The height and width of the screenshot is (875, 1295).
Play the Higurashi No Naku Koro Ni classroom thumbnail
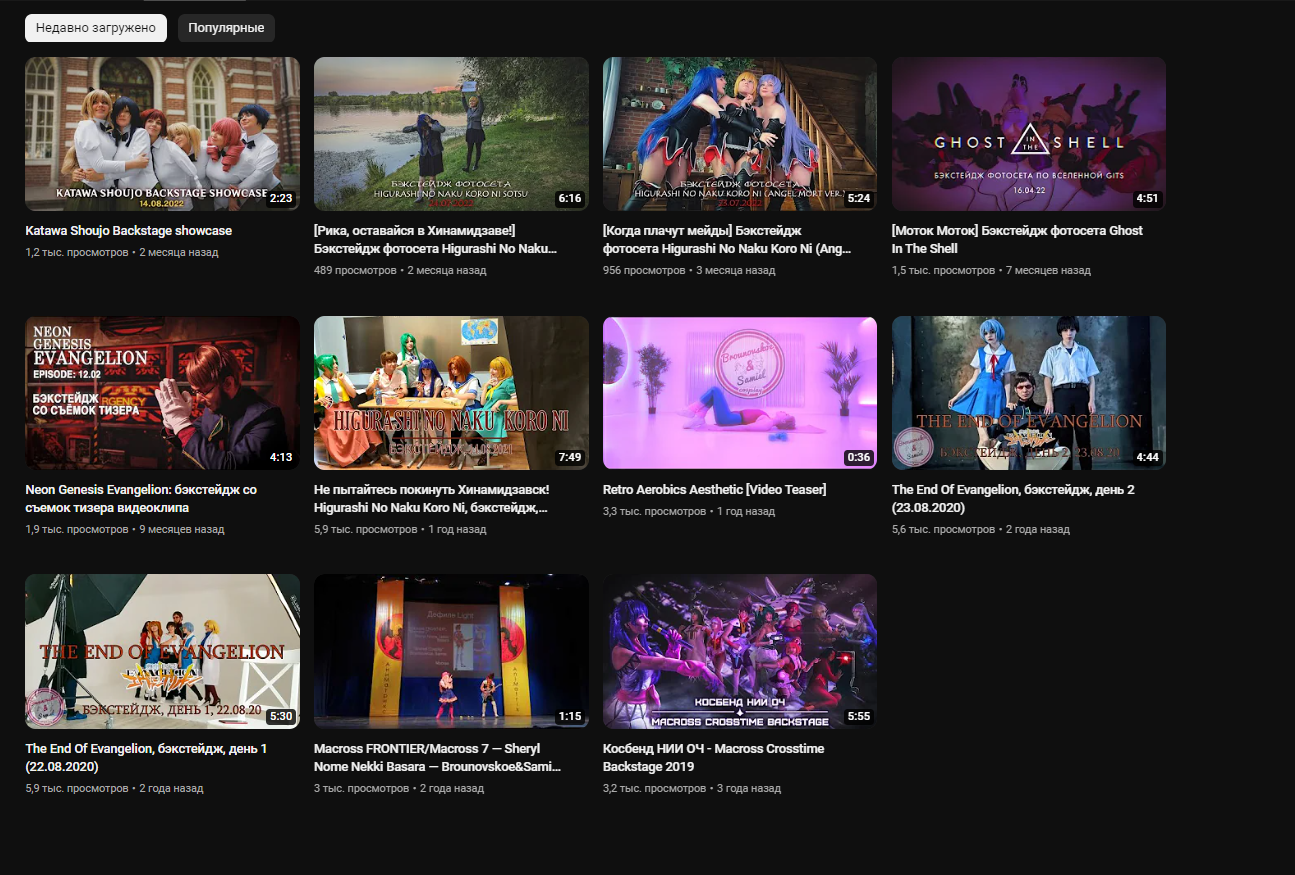click(451, 393)
